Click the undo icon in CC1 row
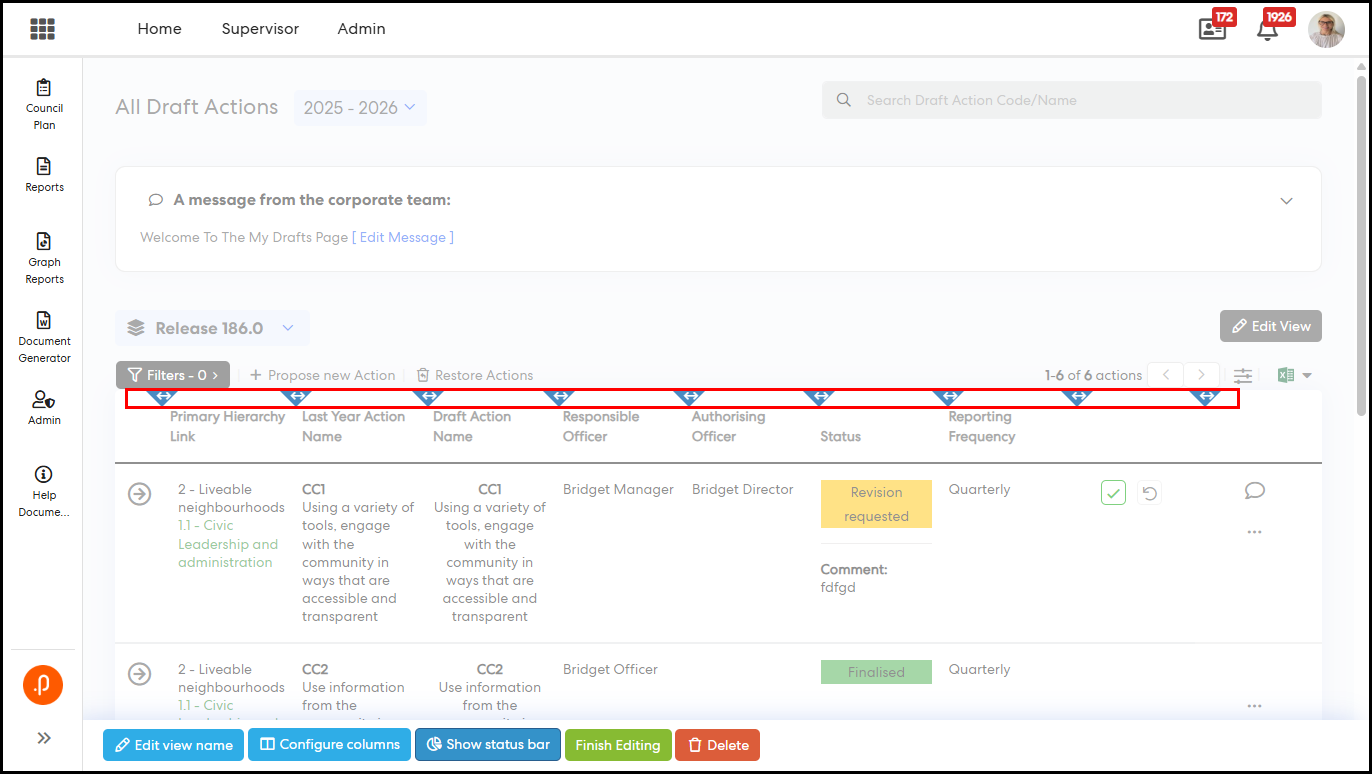Screen dimensions: 1372x774 [1149, 493]
